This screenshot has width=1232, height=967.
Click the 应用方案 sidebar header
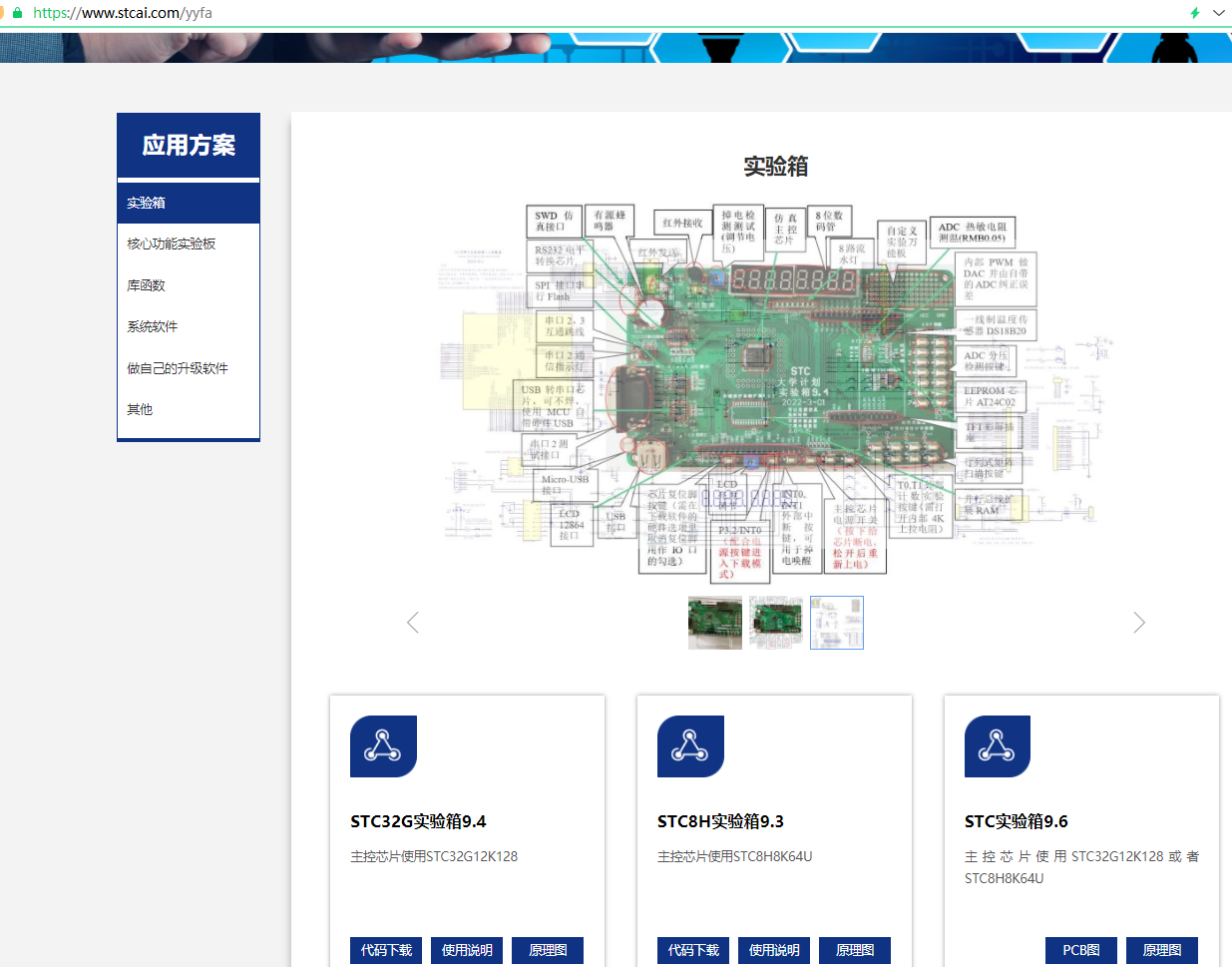point(189,146)
